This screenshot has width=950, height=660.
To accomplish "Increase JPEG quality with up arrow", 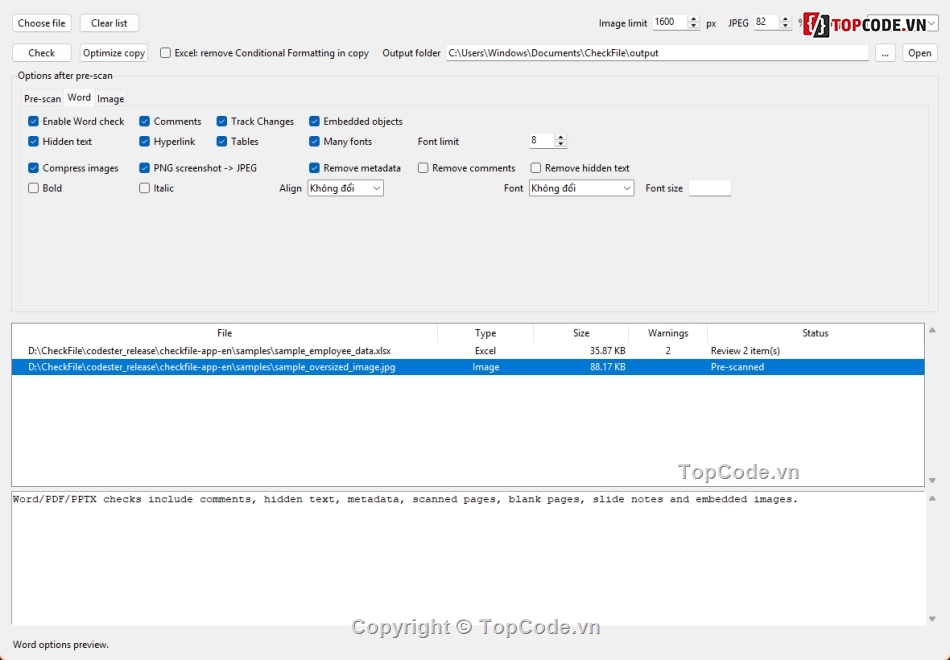I will pyautogui.click(x=786, y=19).
